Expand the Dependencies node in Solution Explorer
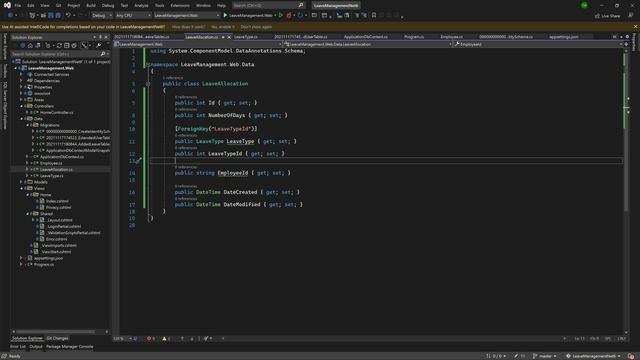This screenshot has height=360, width=640. coord(22,81)
